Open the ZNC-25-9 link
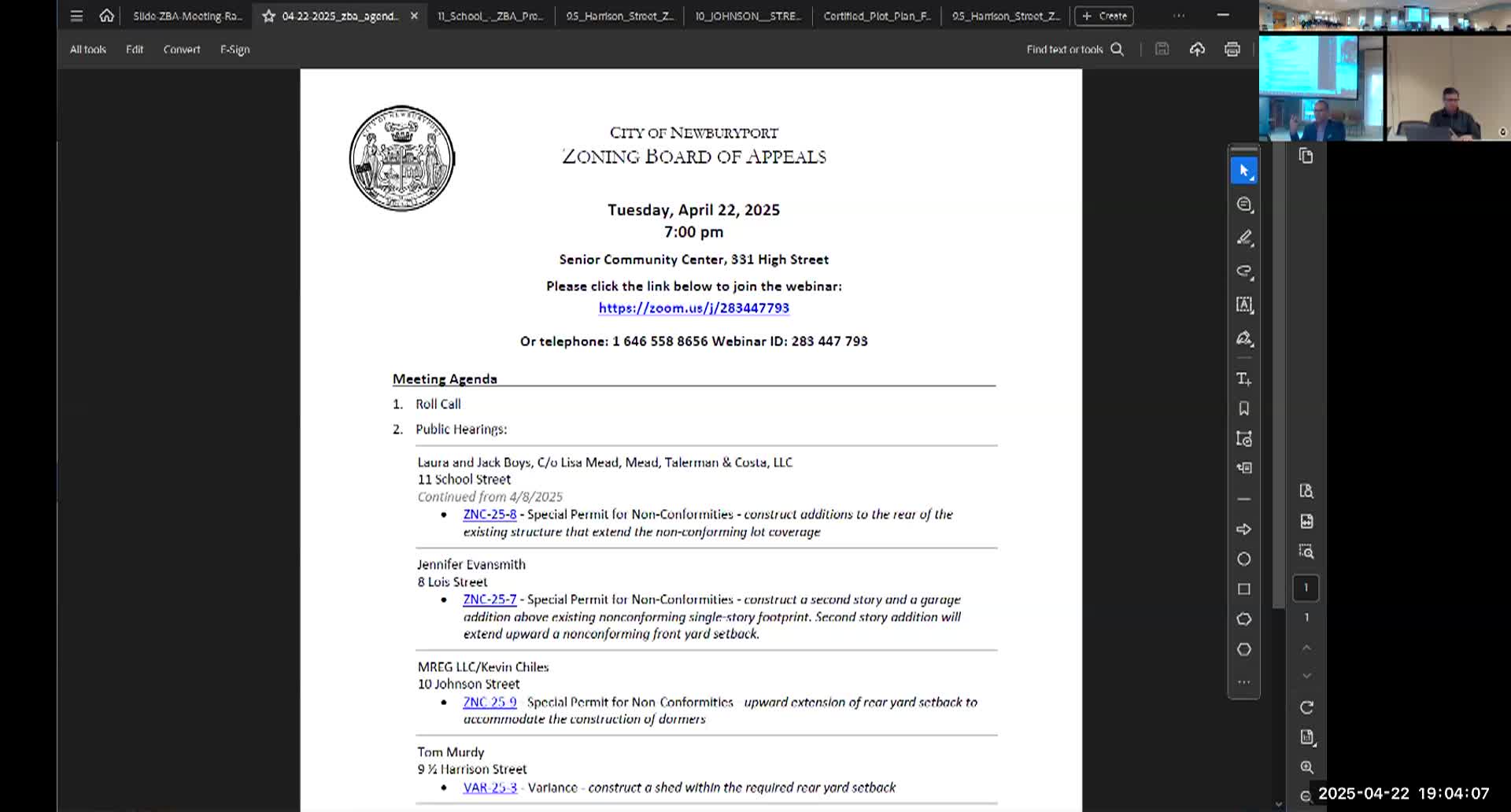 pyautogui.click(x=490, y=702)
